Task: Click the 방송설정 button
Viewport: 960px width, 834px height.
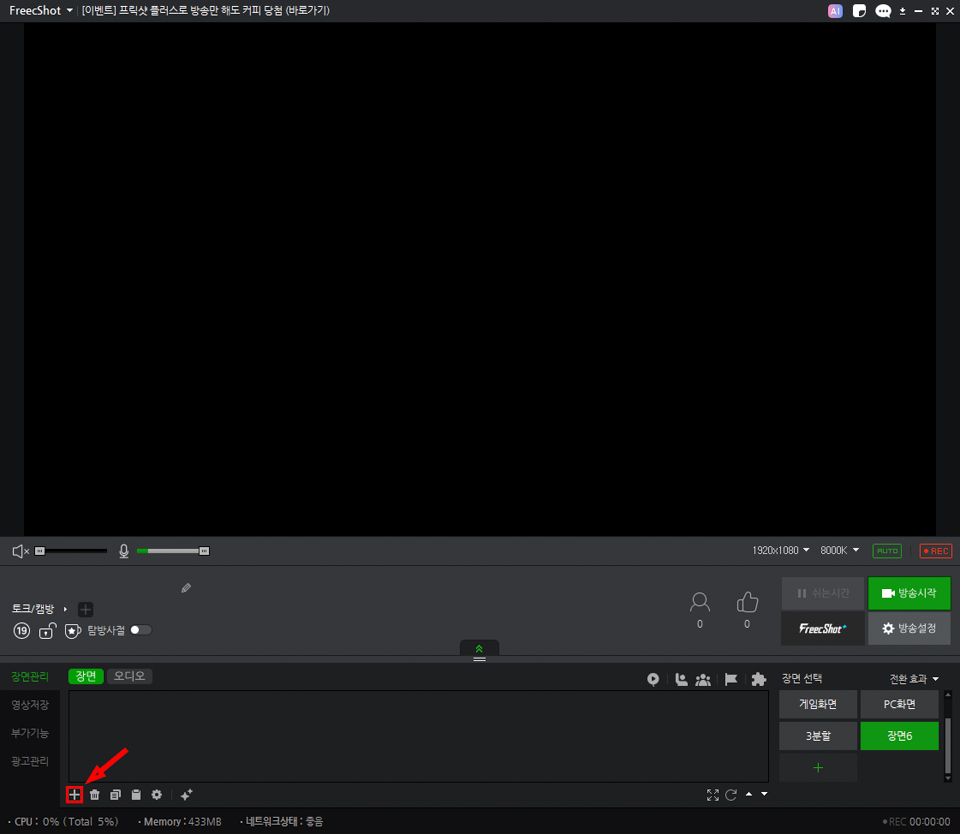Action: click(909, 628)
